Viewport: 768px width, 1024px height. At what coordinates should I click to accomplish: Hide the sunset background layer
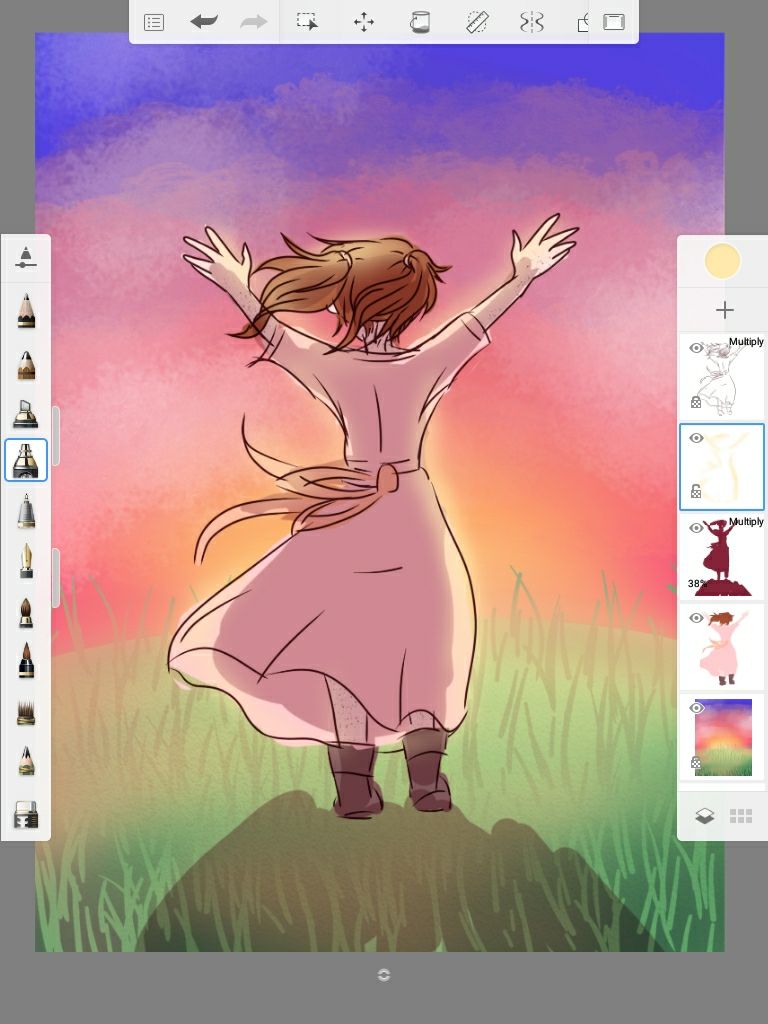696,708
